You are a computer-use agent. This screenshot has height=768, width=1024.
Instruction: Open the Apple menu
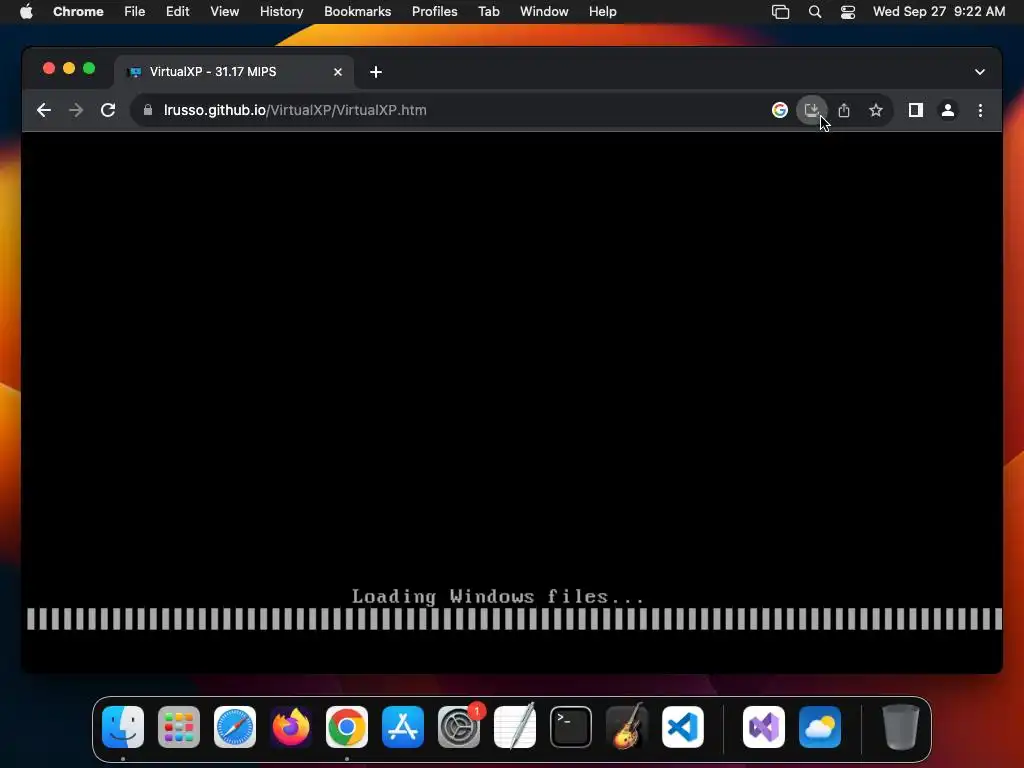click(26, 11)
